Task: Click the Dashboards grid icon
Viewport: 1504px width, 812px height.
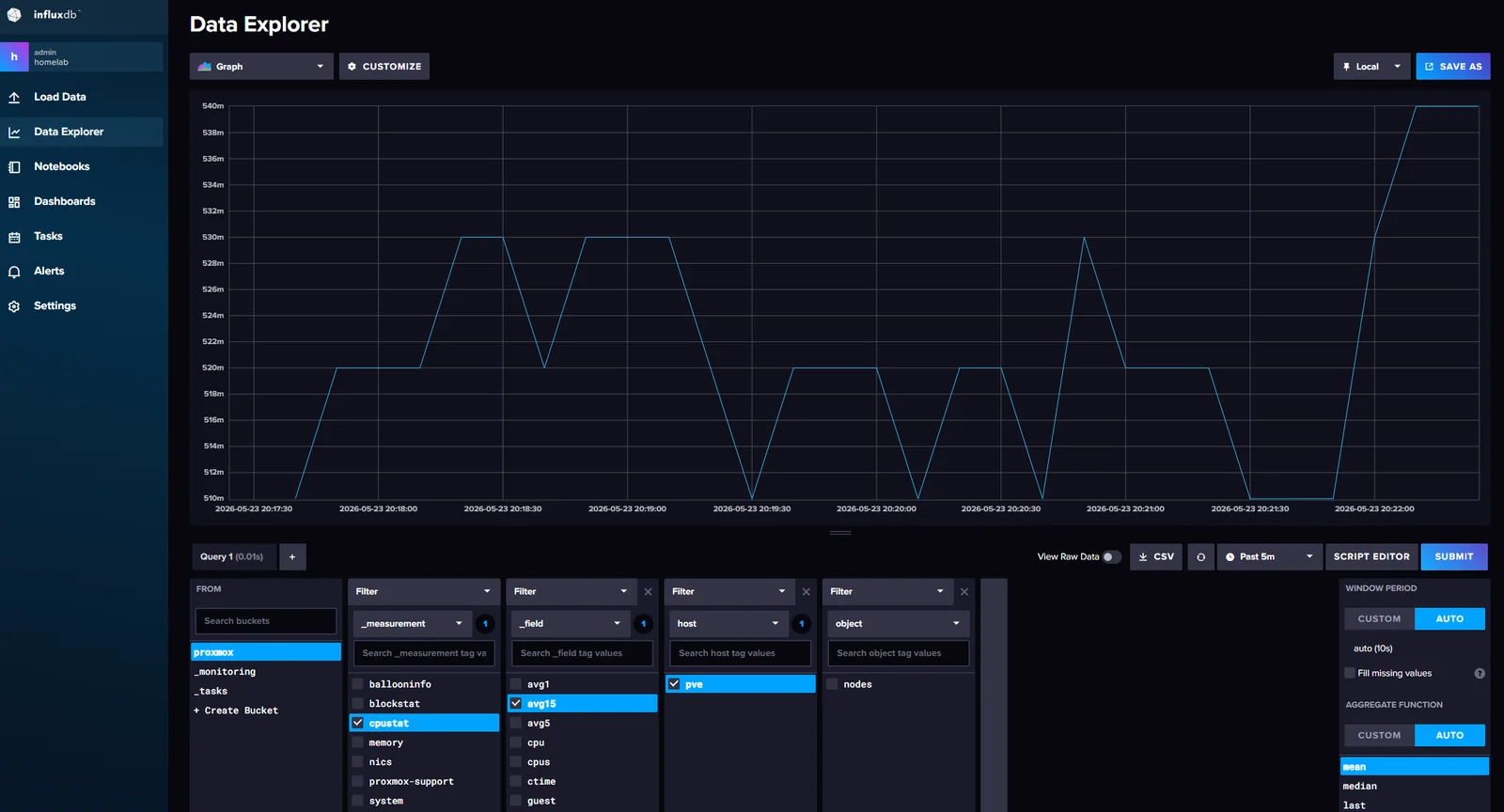Action: (14, 202)
